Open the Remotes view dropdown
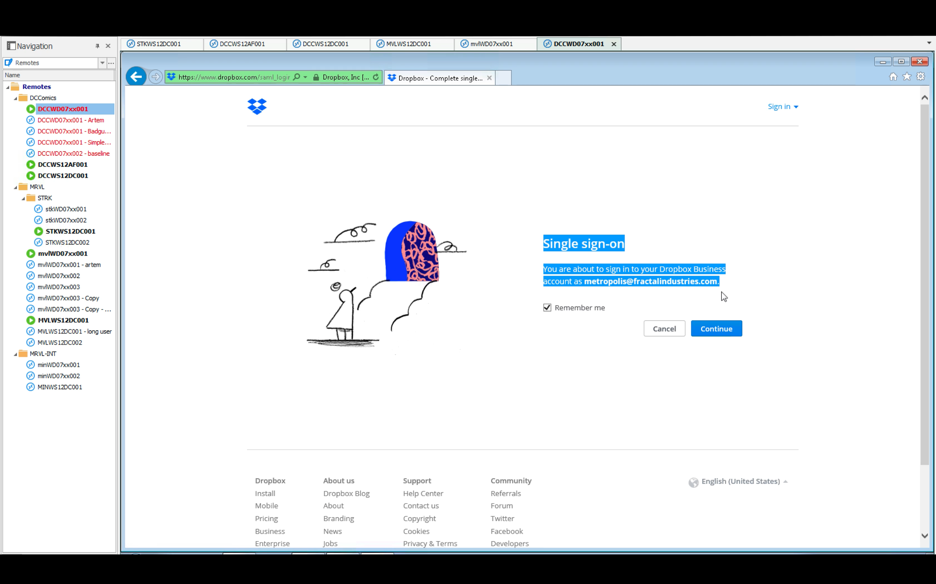 click(x=102, y=63)
